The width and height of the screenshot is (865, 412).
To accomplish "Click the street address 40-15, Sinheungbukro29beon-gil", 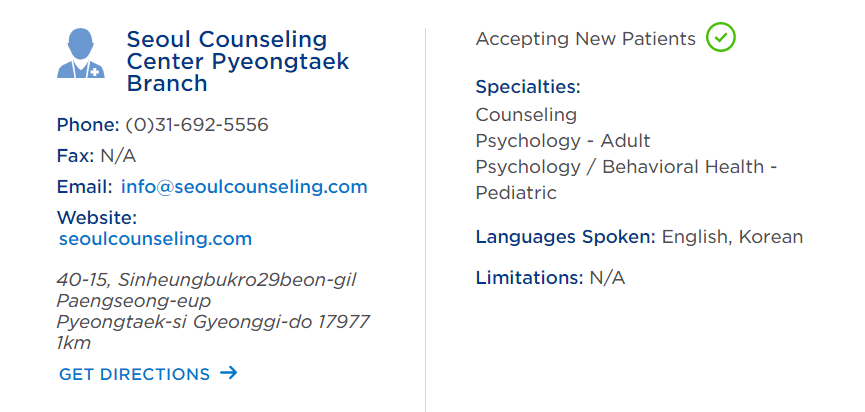I will [x=206, y=280].
